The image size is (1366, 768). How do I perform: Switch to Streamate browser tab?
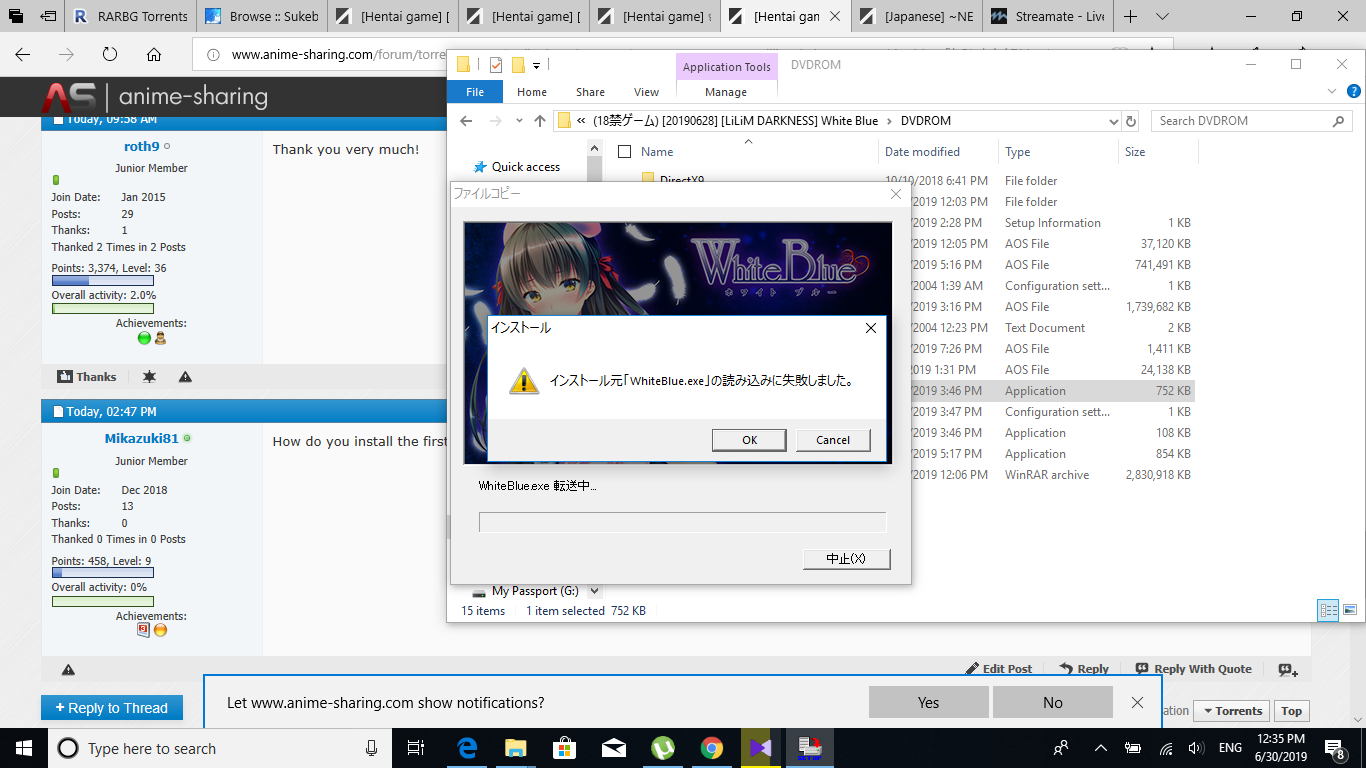(x=1046, y=16)
